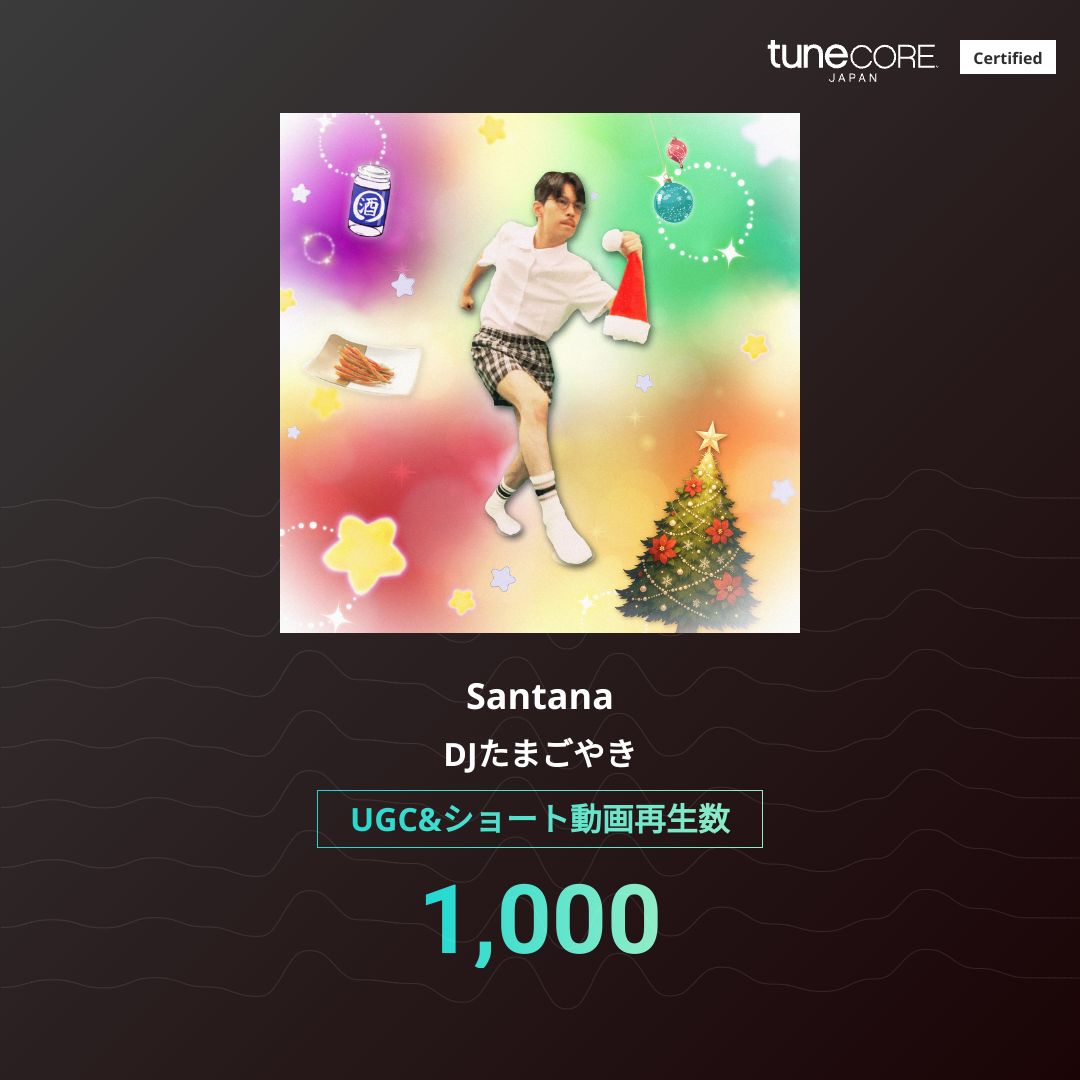Click the TuneCore Japan logo
The image size is (1080, 1080).
[x=852, y=61]
